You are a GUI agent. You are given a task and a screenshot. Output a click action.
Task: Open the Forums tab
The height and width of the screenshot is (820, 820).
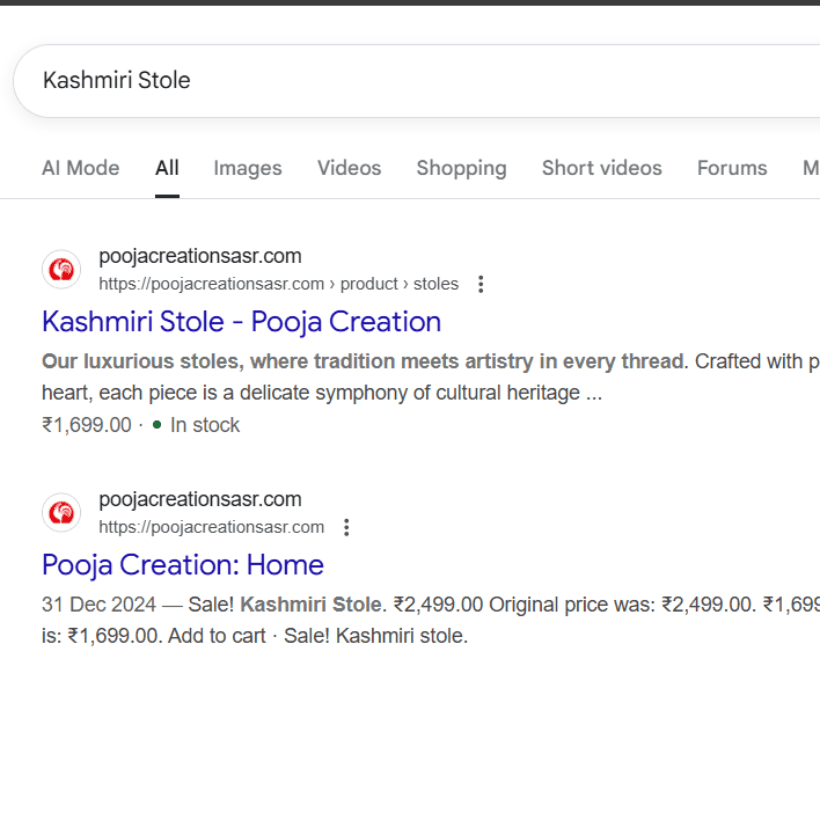(732, 168)
